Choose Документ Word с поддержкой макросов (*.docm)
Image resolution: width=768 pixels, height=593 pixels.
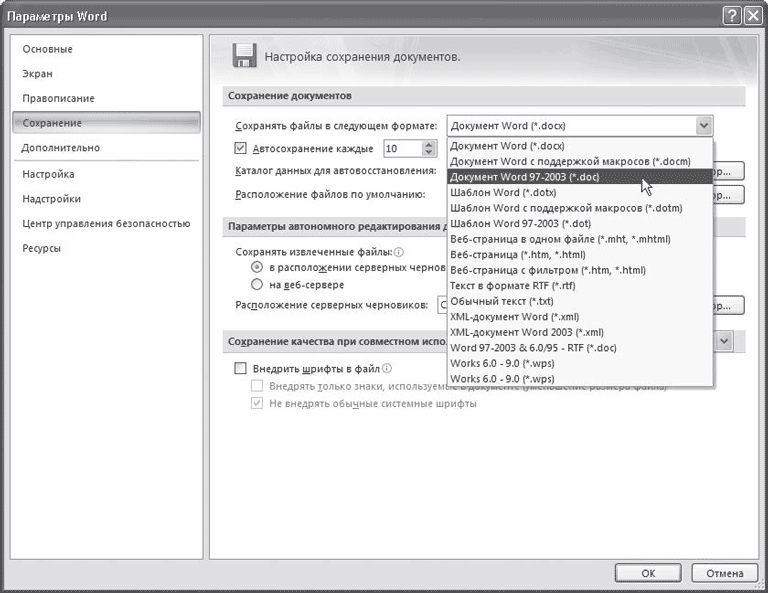click(580, 162)
